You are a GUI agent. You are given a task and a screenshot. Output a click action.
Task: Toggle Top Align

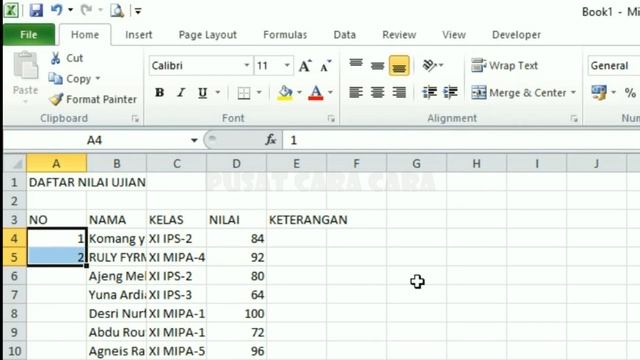(x=356, y=65)
